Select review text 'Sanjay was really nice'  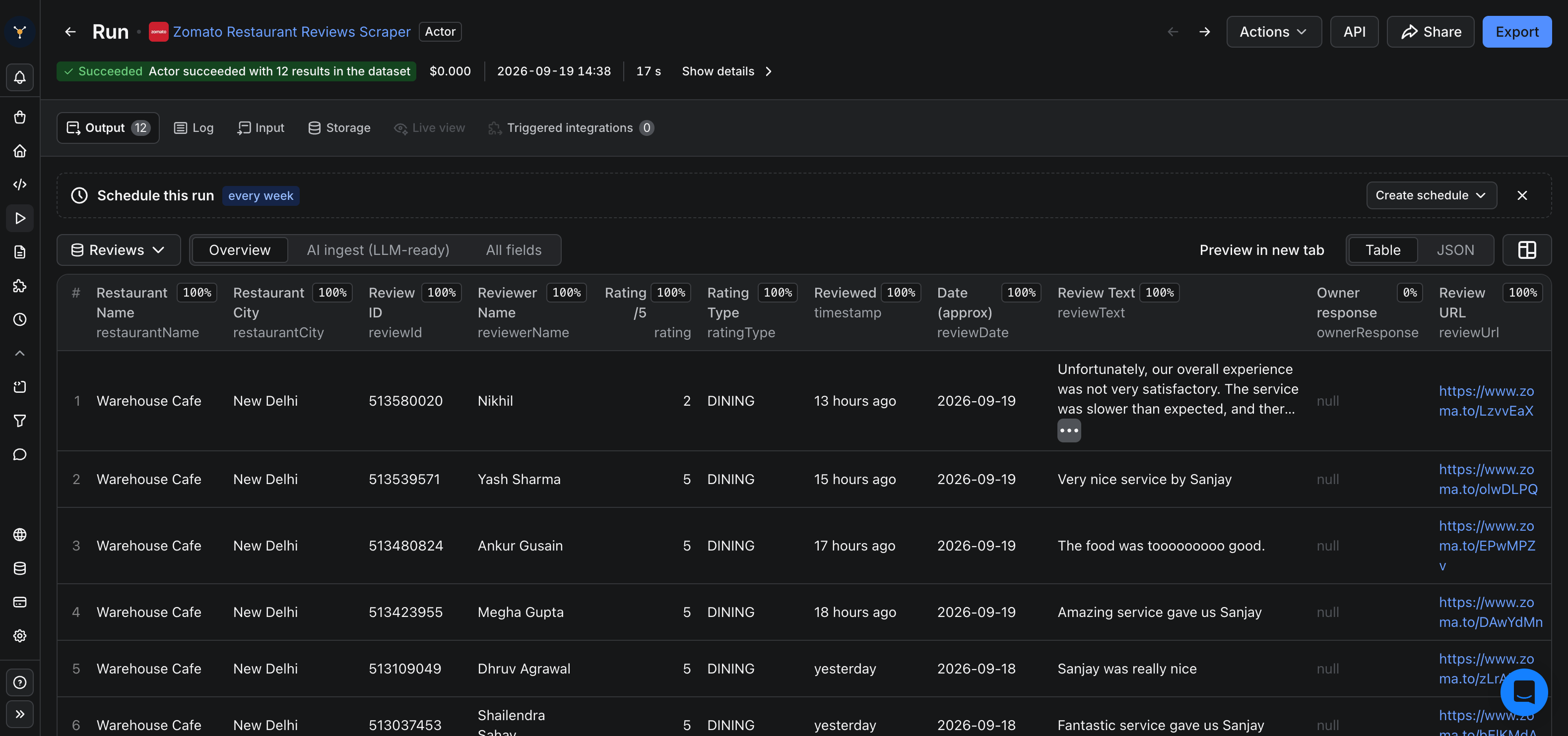[1127, 669]
